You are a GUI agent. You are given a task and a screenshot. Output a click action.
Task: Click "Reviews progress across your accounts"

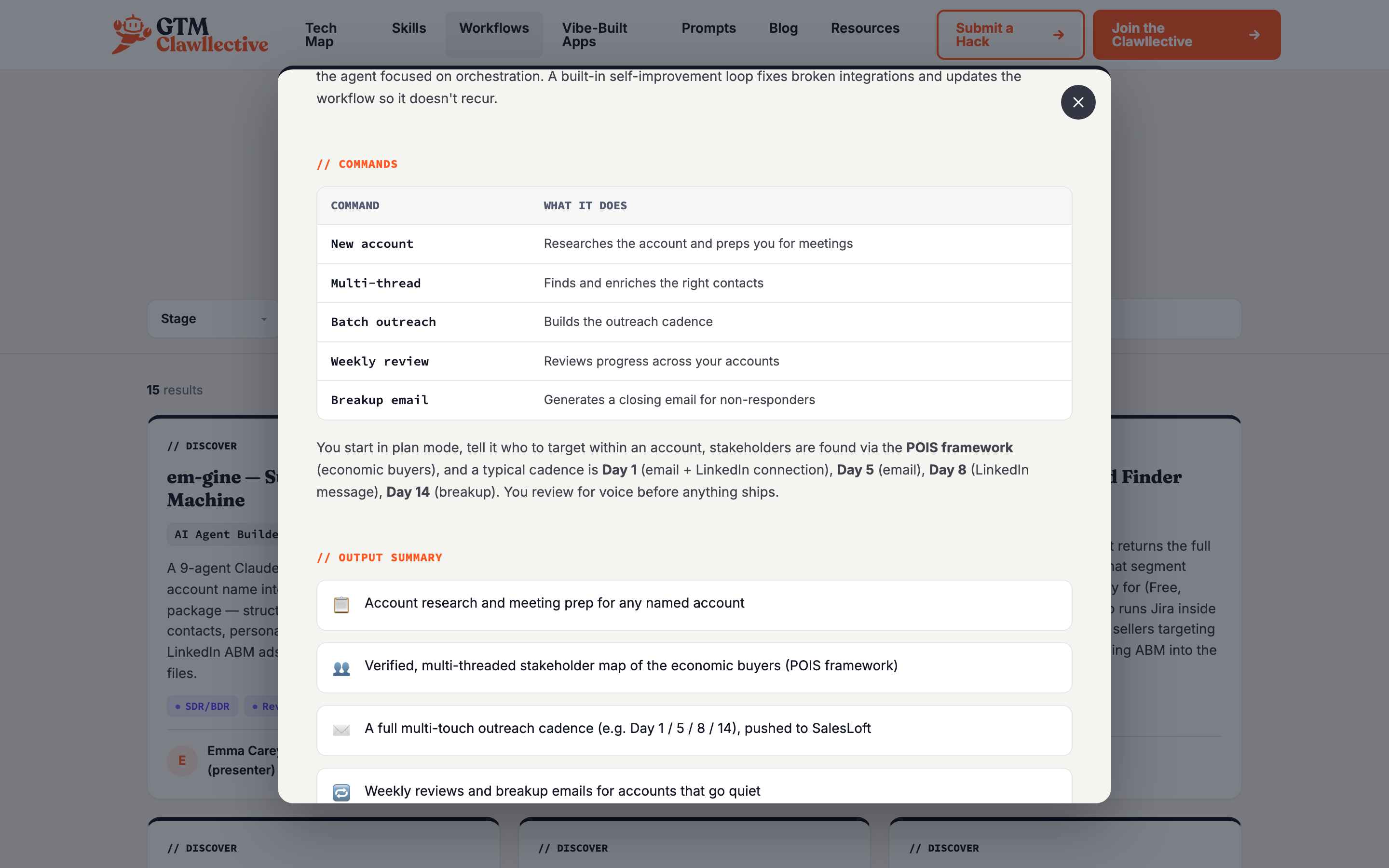tap(661, 361)
